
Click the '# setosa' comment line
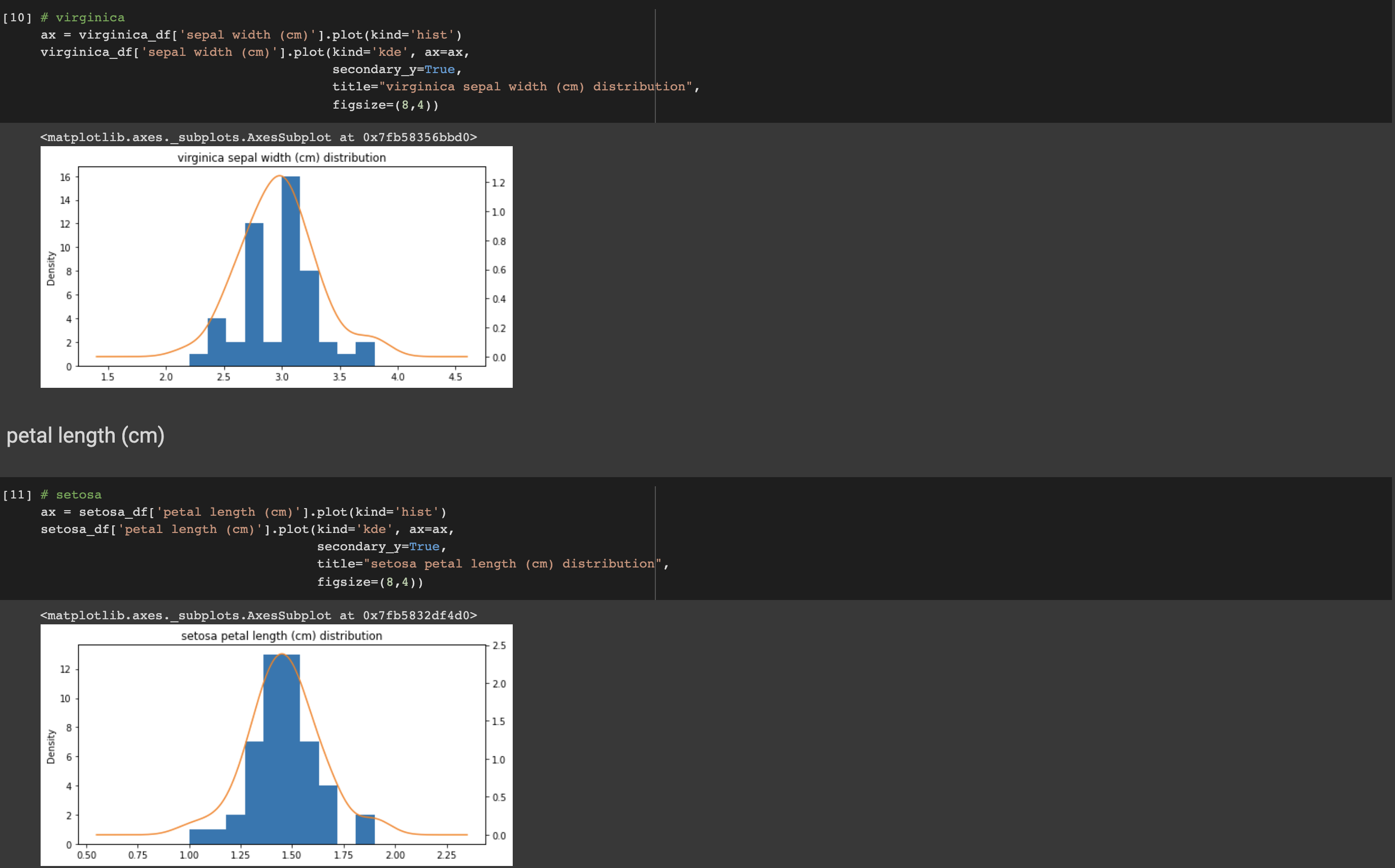(71, 495)
